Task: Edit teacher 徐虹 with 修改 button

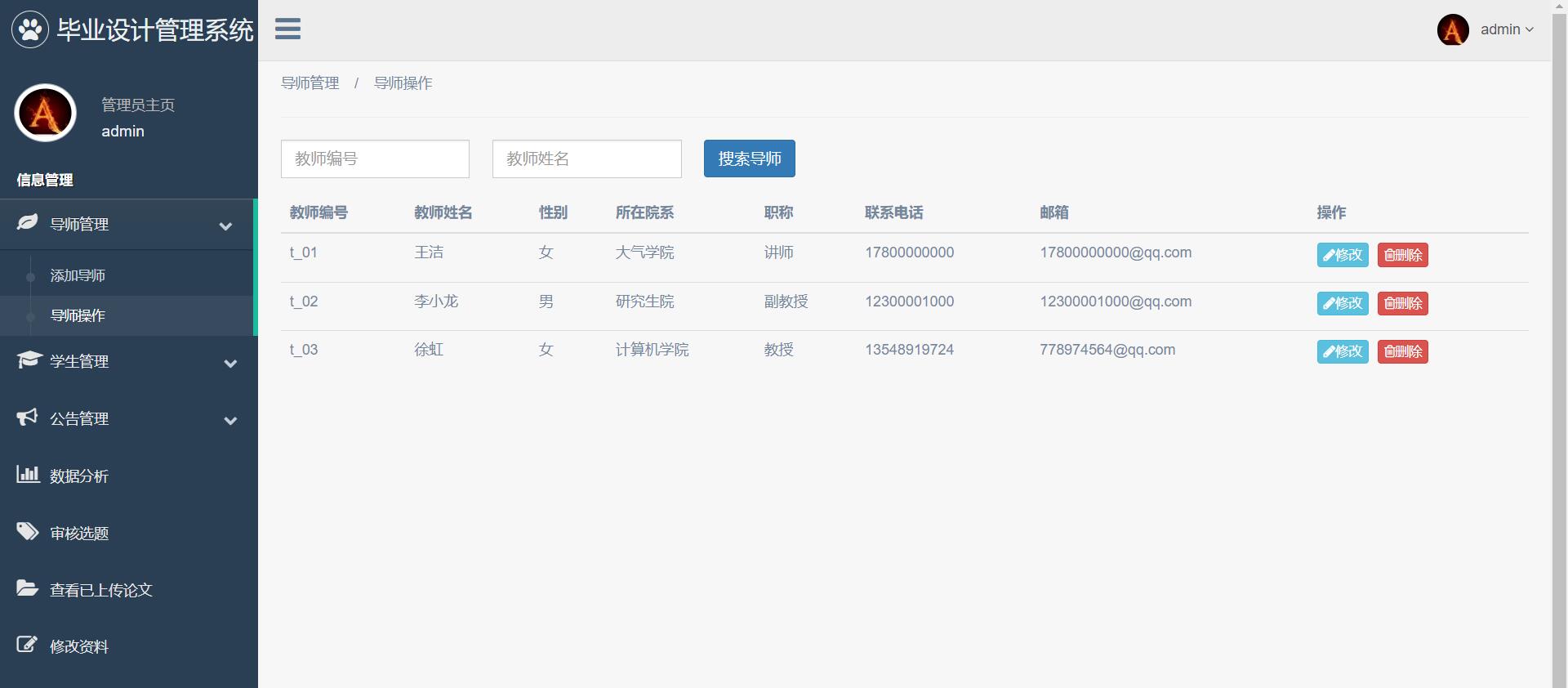Action: point(1343,351)
